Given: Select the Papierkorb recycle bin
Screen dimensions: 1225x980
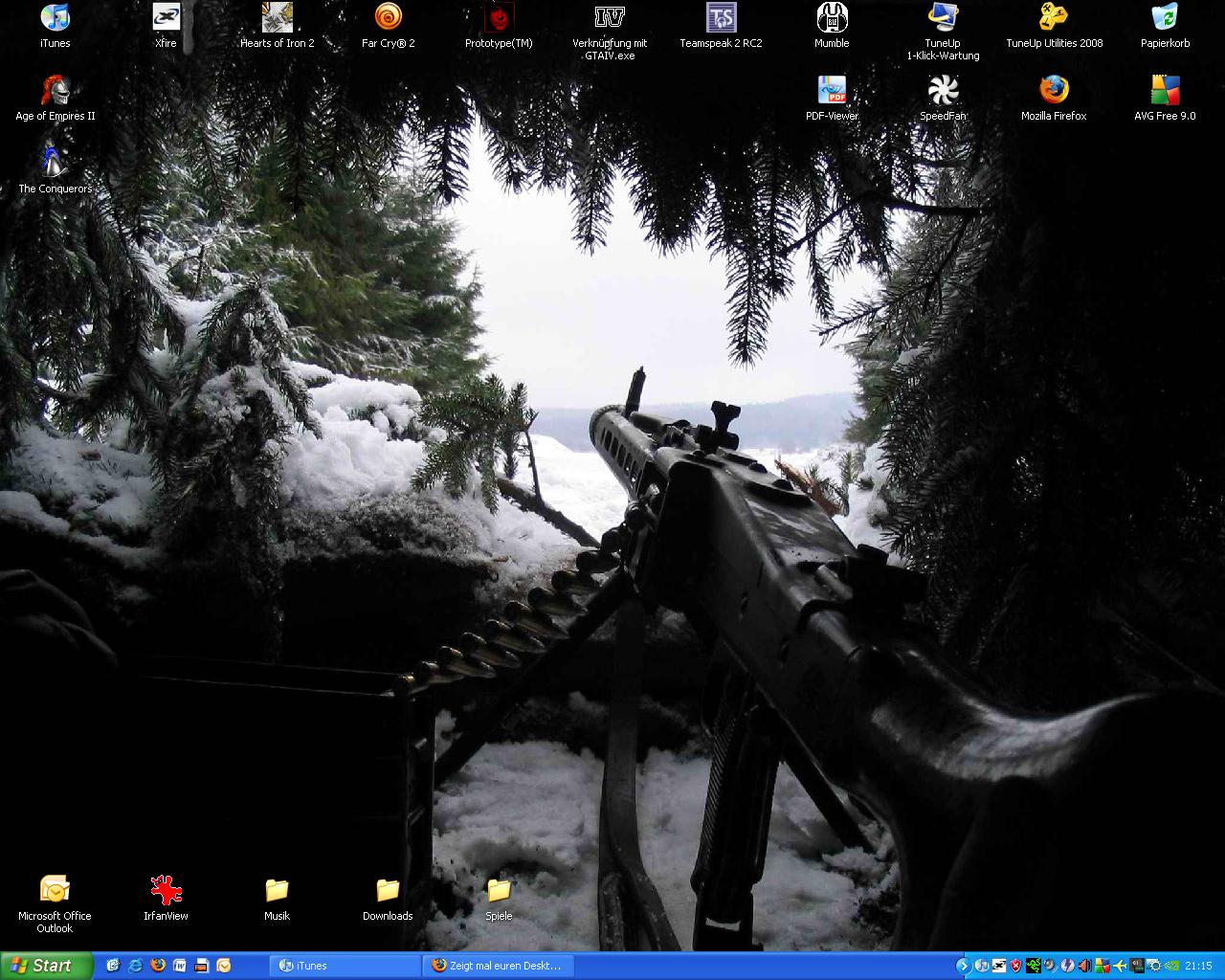Looking at the screenshot, I should point(1165,26).
